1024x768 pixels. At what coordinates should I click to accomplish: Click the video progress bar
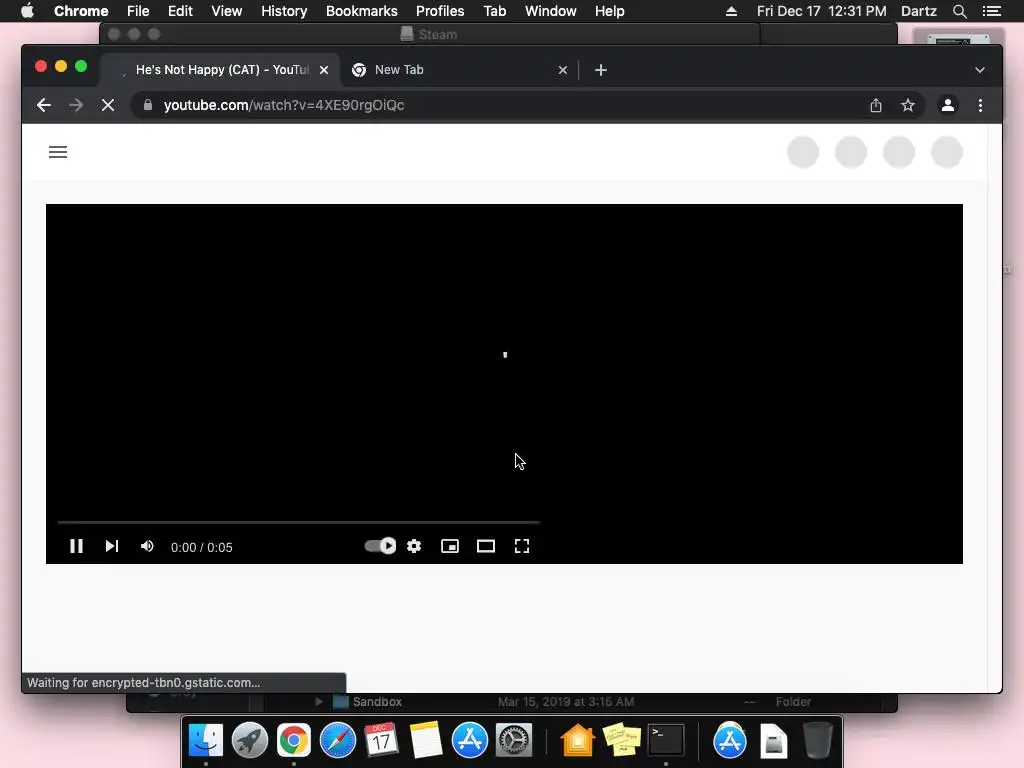click(298, 522)
